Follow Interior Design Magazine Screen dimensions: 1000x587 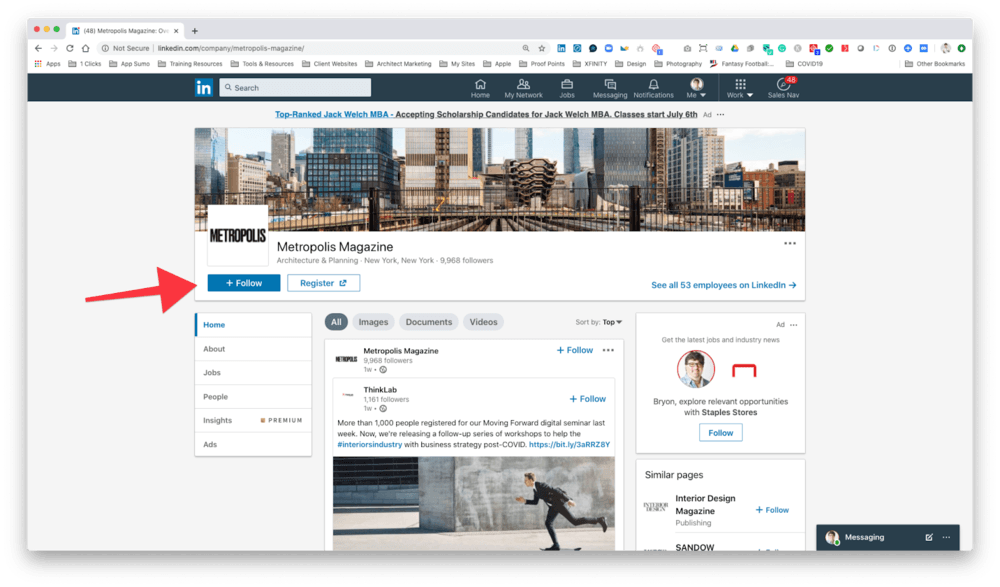click(772, 510)
